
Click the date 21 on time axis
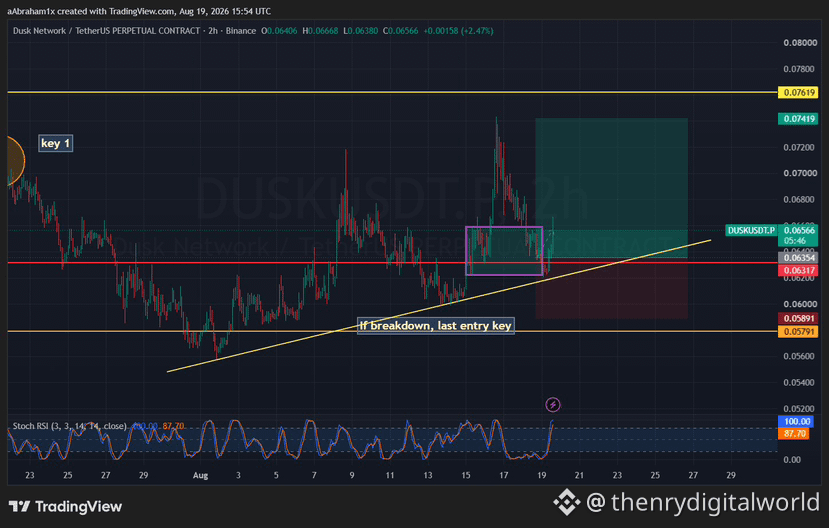tap(579, 475)
